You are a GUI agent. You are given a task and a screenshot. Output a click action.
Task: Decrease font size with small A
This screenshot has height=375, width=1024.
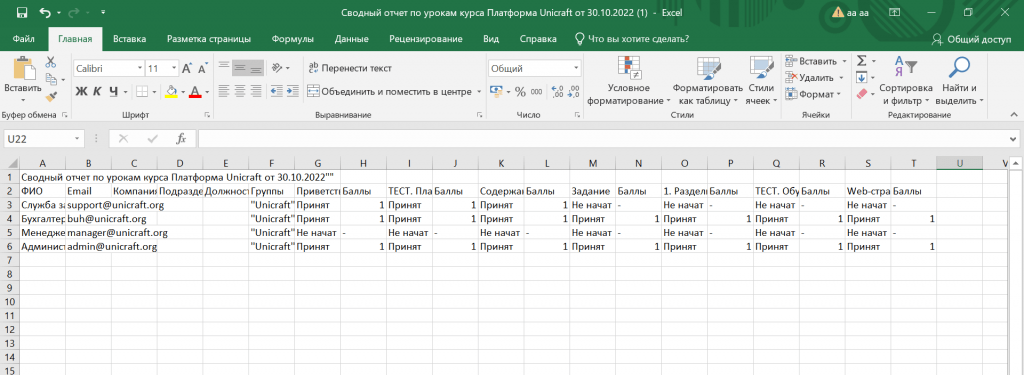(x=202, y=68)
